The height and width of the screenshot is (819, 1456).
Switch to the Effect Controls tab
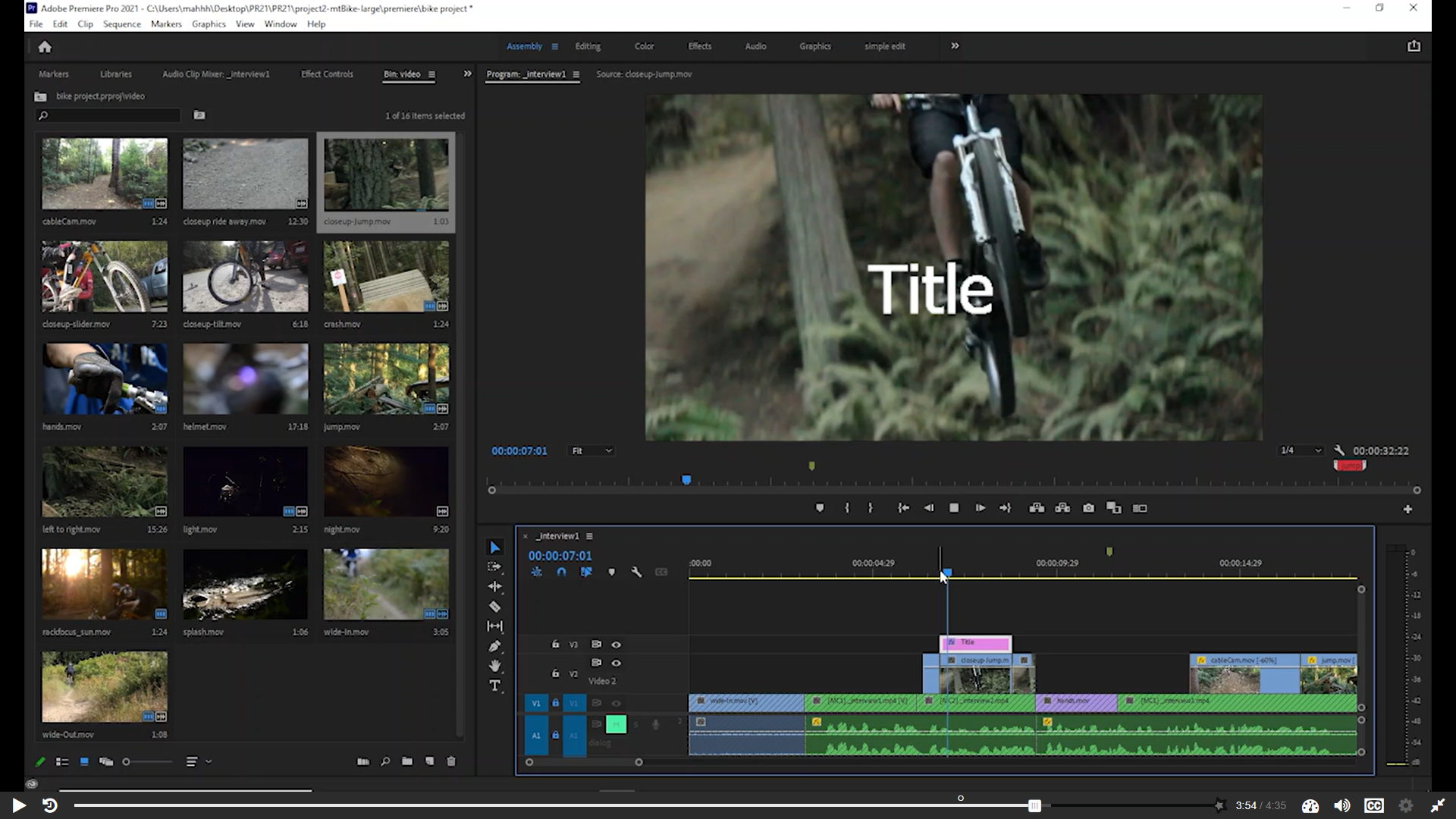pyautogui.click(x=327, y=74)
